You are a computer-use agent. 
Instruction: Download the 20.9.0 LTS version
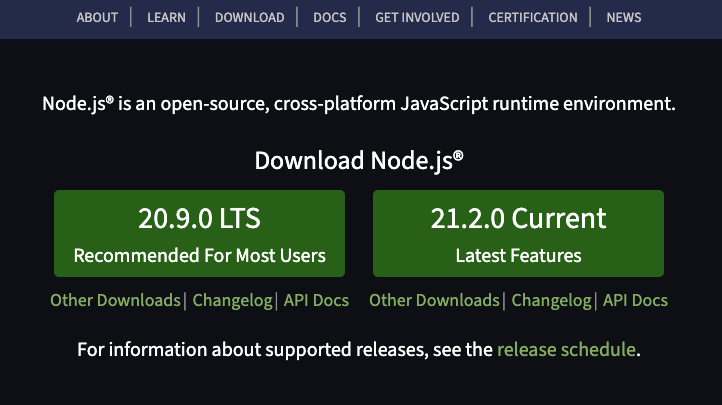pos(199,233)
